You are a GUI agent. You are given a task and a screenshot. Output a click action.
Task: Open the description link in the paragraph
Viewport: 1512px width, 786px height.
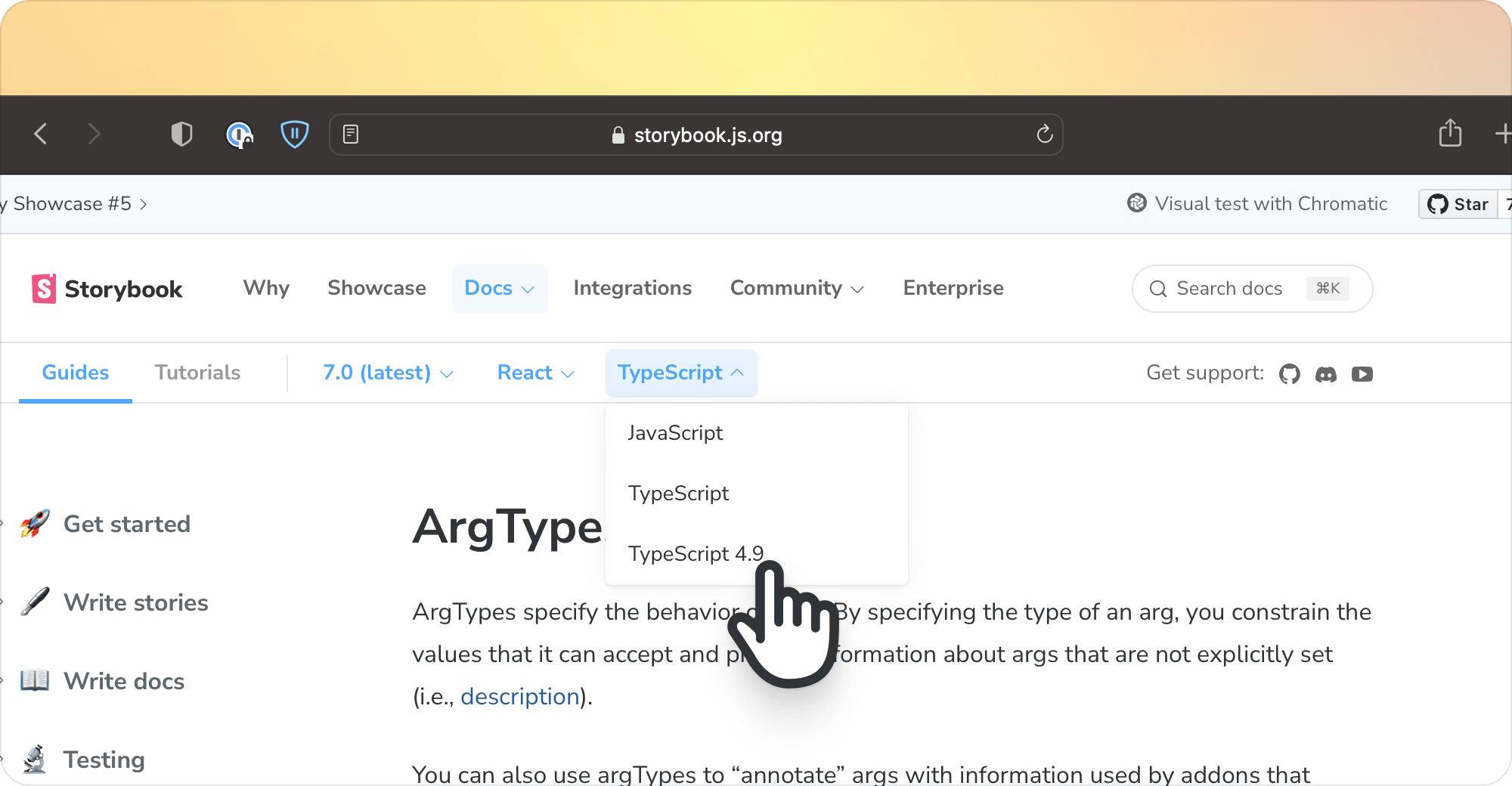coord(519,696)
